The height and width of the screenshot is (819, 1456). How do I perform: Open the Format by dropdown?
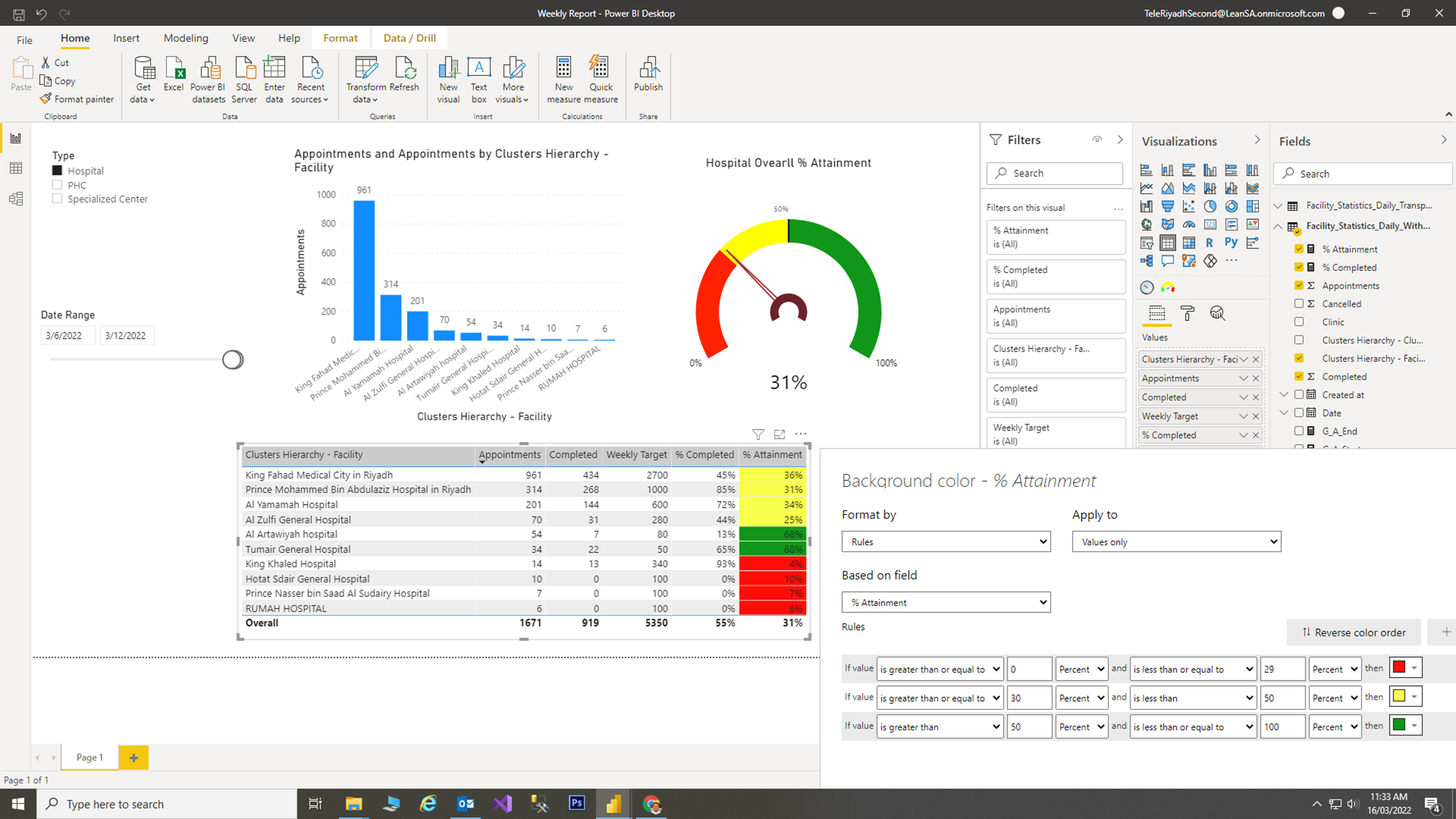pos(946,542)
